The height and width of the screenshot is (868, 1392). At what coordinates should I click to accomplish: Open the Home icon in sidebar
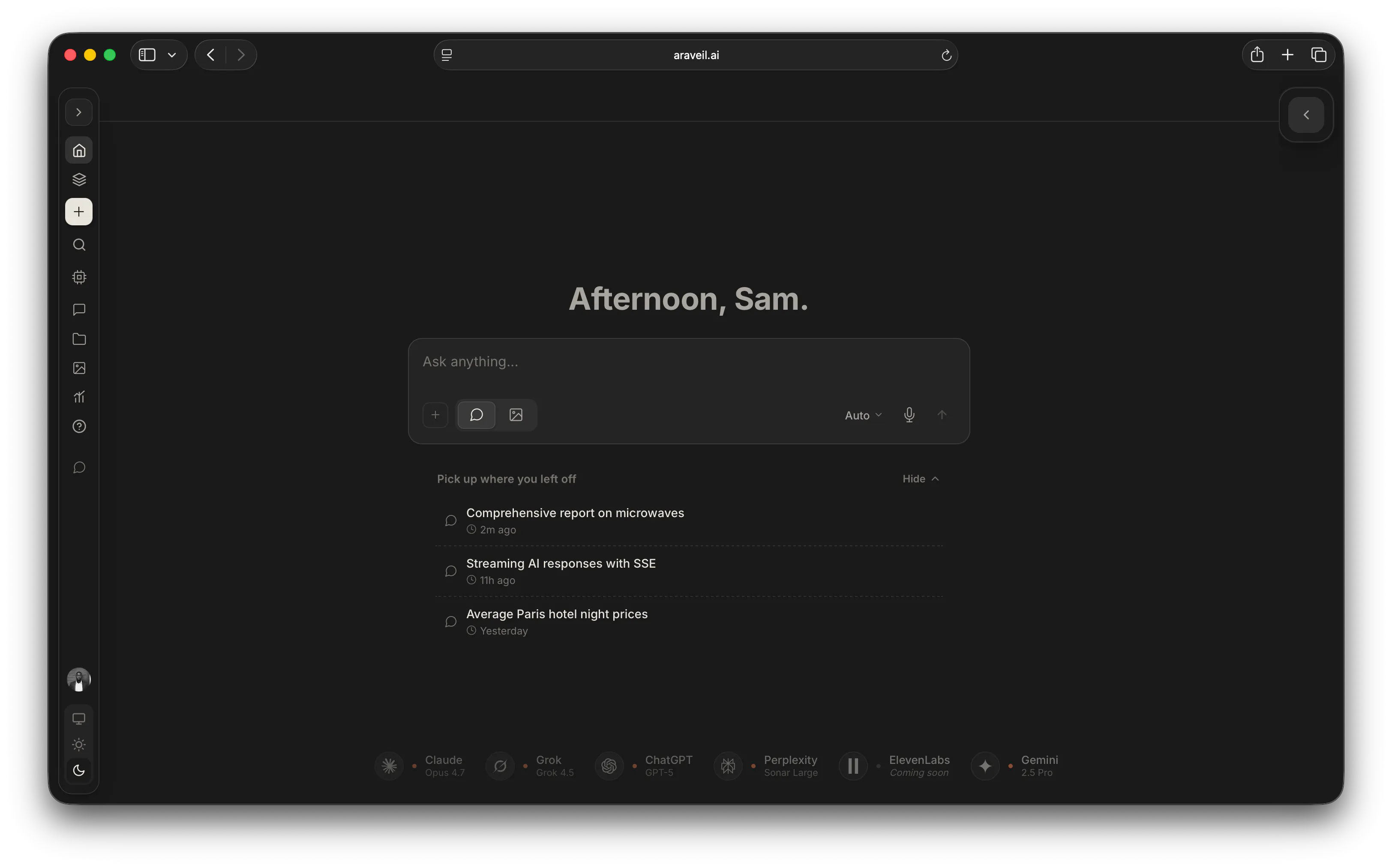pyautogui.click(x=79, y=150)
